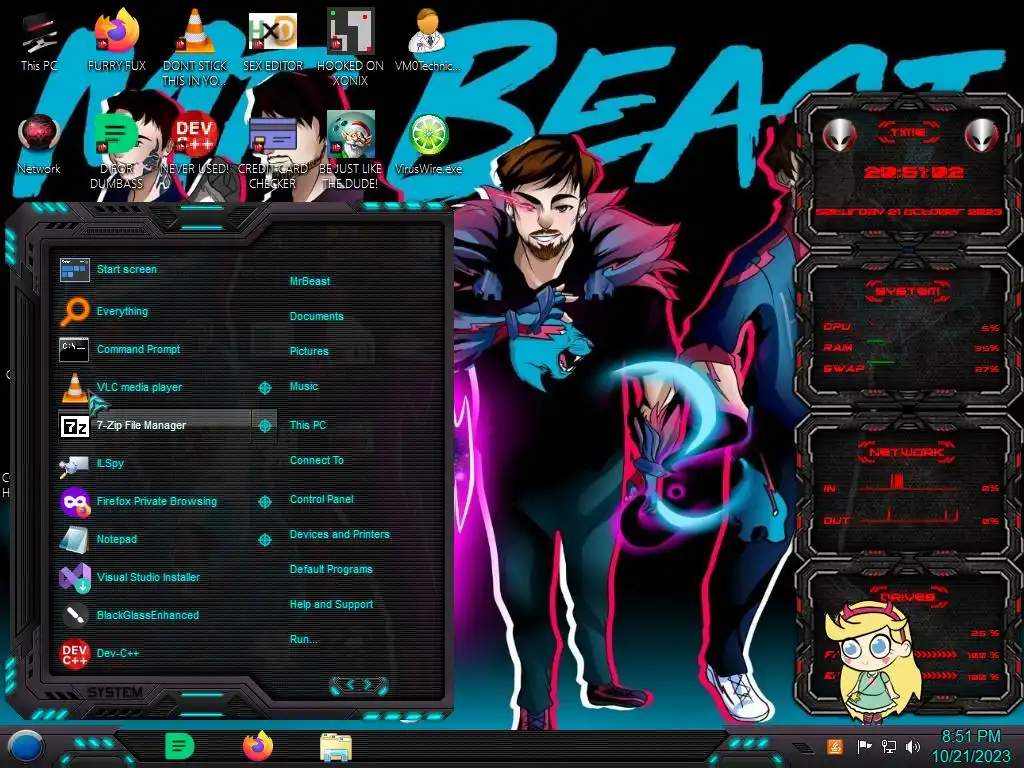Launch 7-Zip File Manager entry
Image resolution: width=1024 pixels, height=768 pixels.
pyautogui.click(x=154, y=425)
